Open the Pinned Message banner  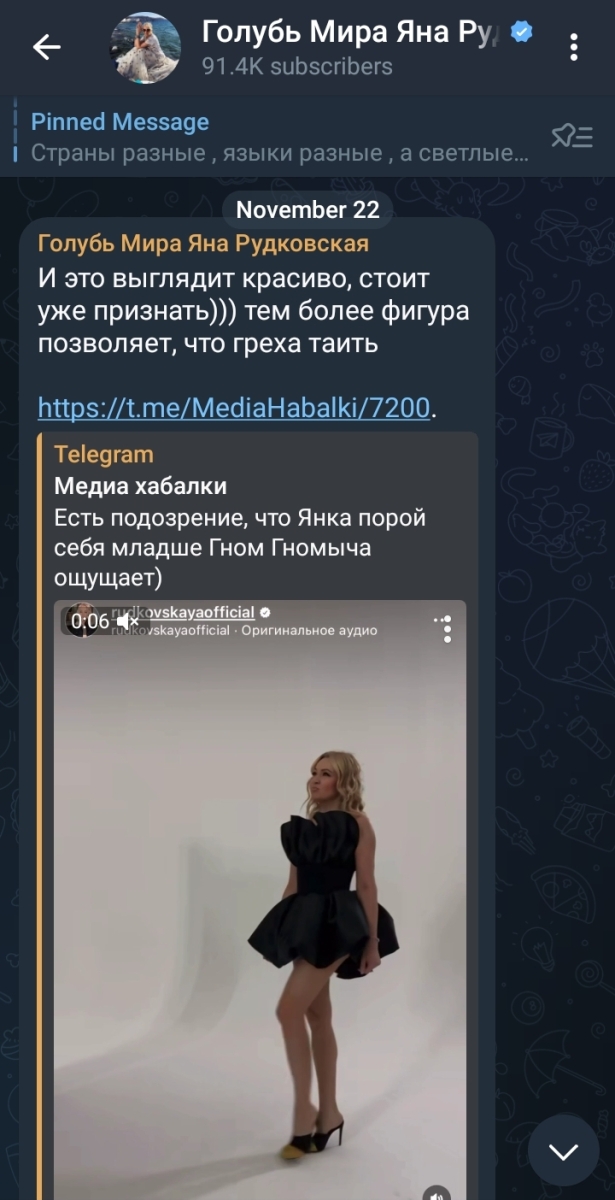click(x=280, y=137)
